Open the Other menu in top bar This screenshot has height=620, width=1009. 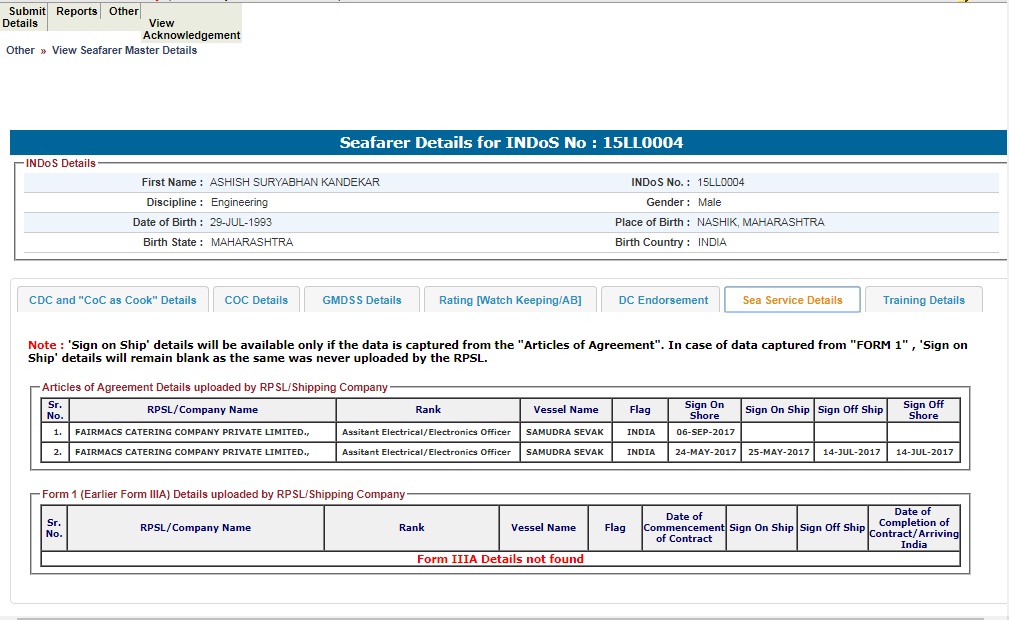coord(124,12)
